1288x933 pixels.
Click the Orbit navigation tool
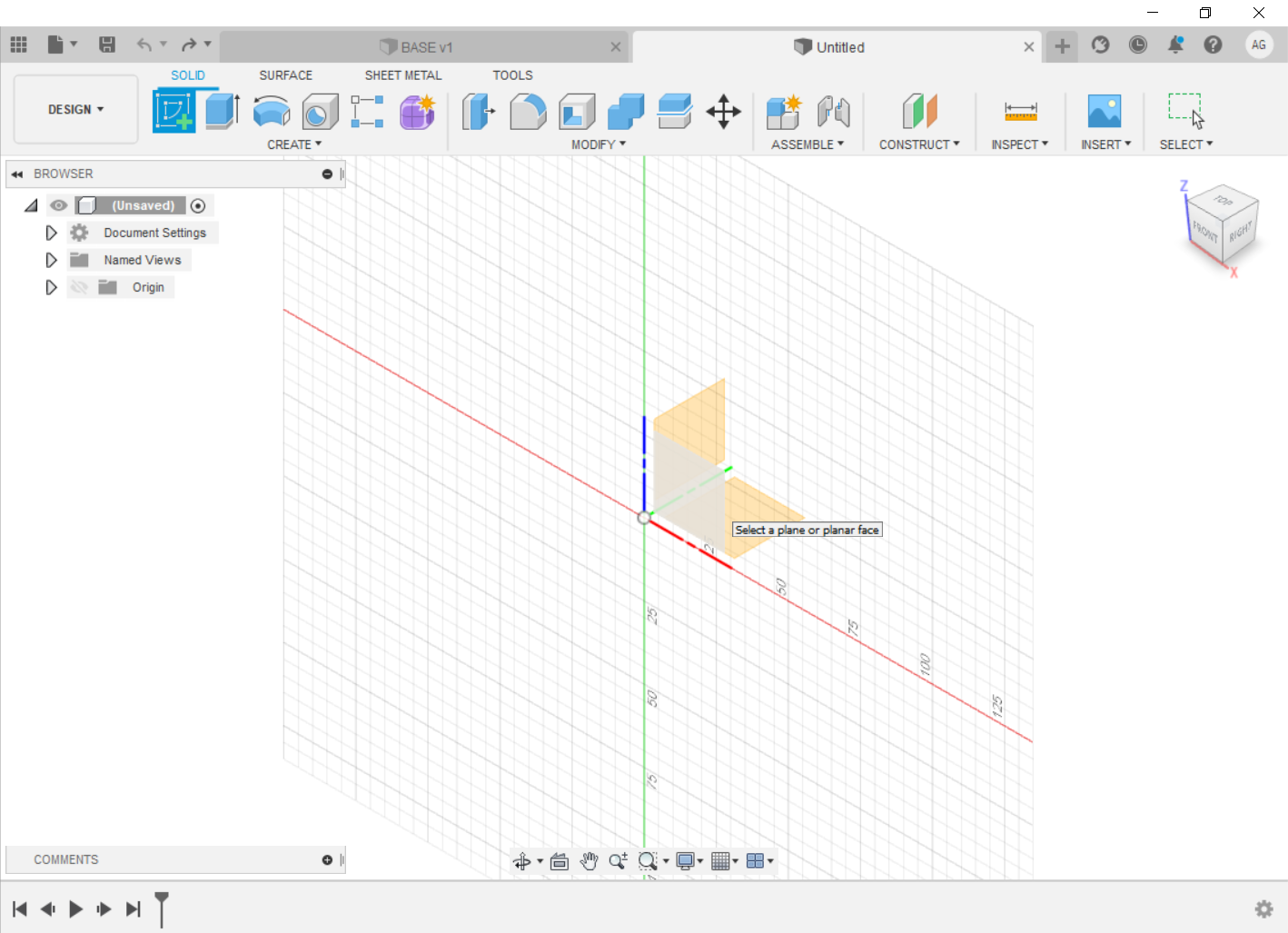tap(522, 861)
